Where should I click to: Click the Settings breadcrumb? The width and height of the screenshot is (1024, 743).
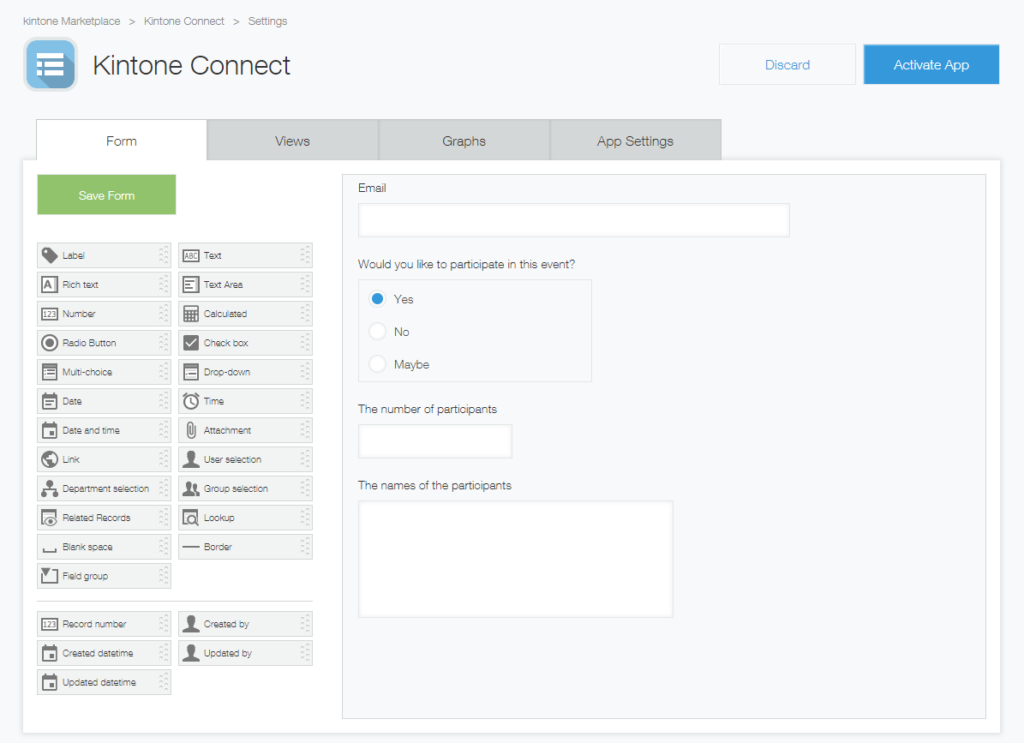pos(268,21)
